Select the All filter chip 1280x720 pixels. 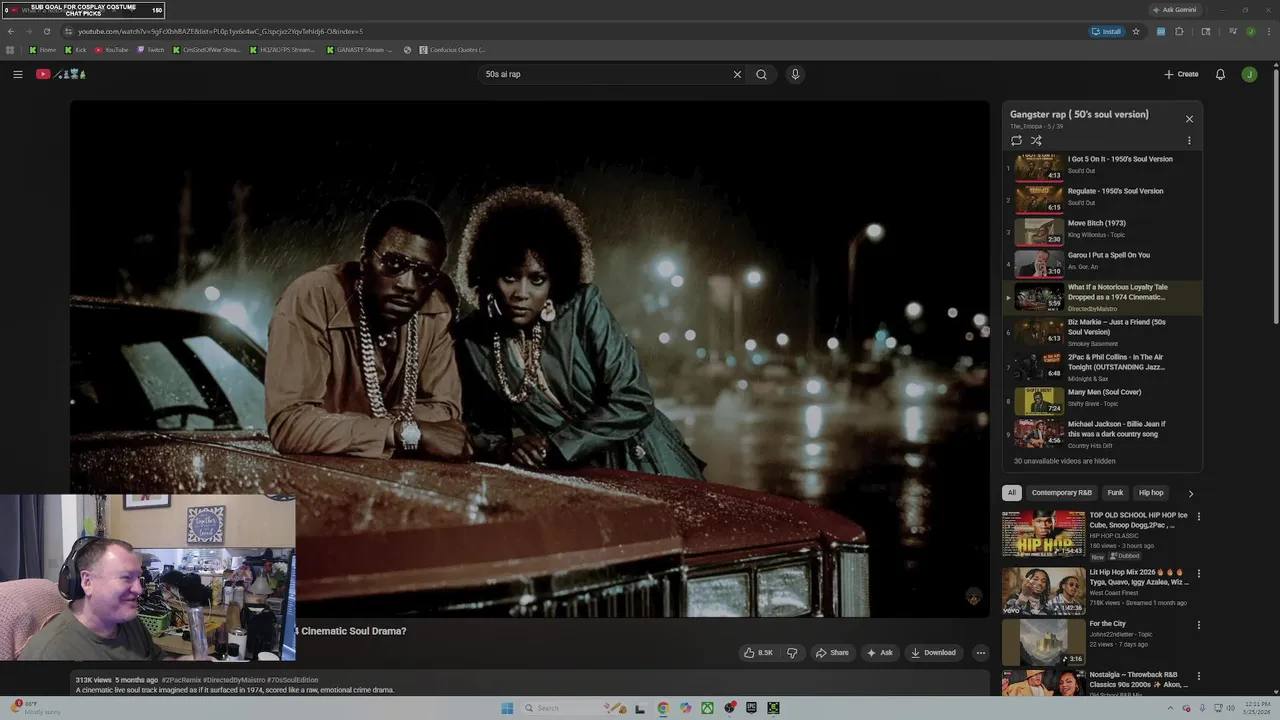pos(1011,493)
